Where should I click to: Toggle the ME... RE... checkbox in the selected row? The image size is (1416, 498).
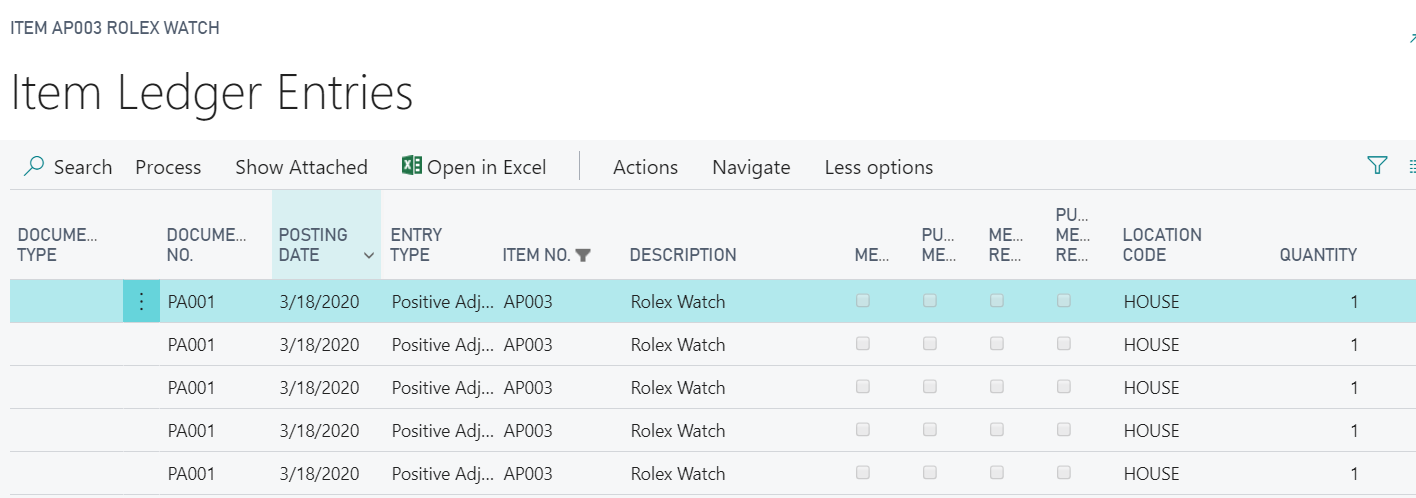[997, 300]
